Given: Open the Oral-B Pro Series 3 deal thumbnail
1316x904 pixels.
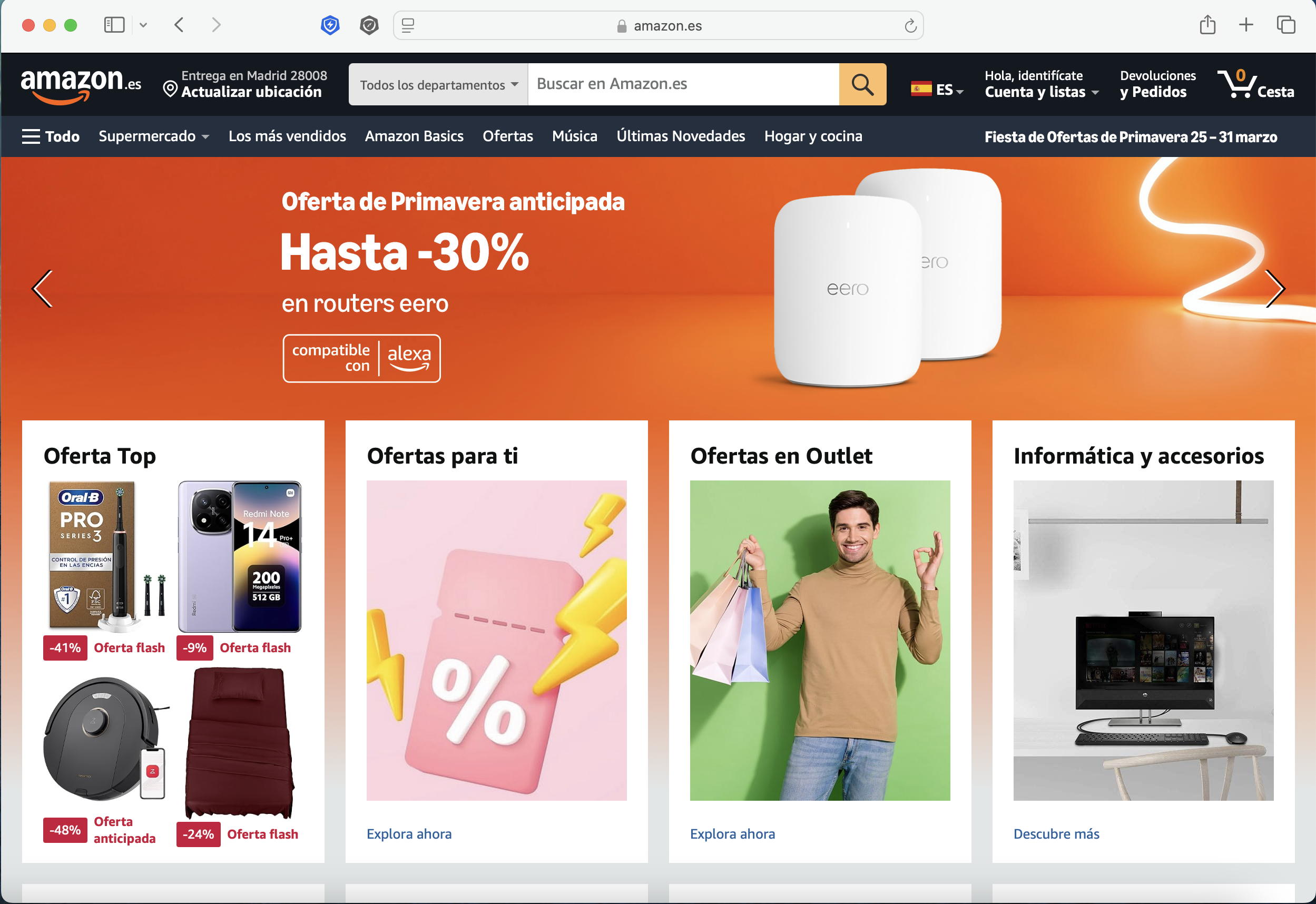Looking at the screenshot, I should (106, 556).
